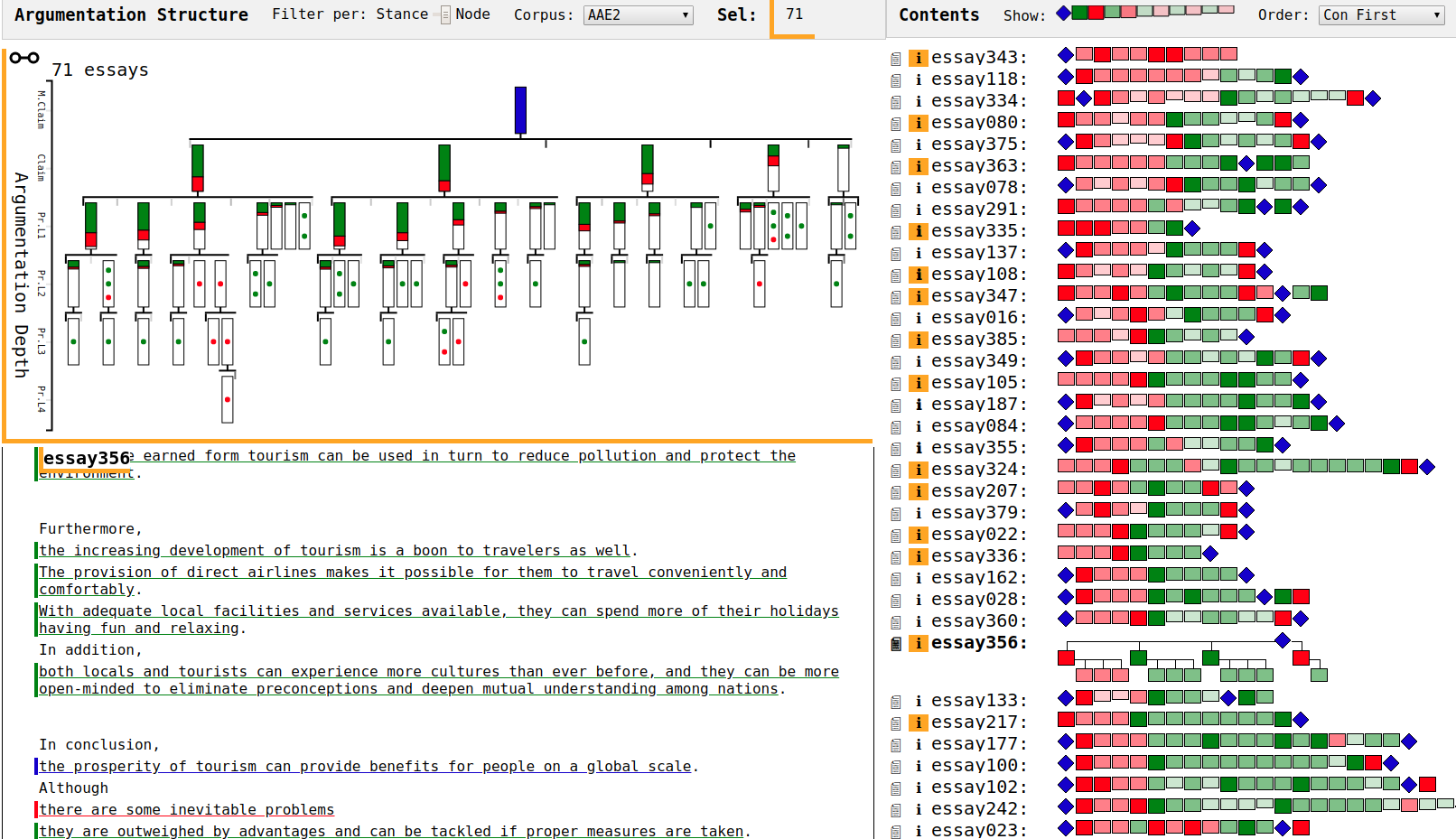Click bright red square in Show legend
1456x839 pixels.
(x=1096, y=12)
